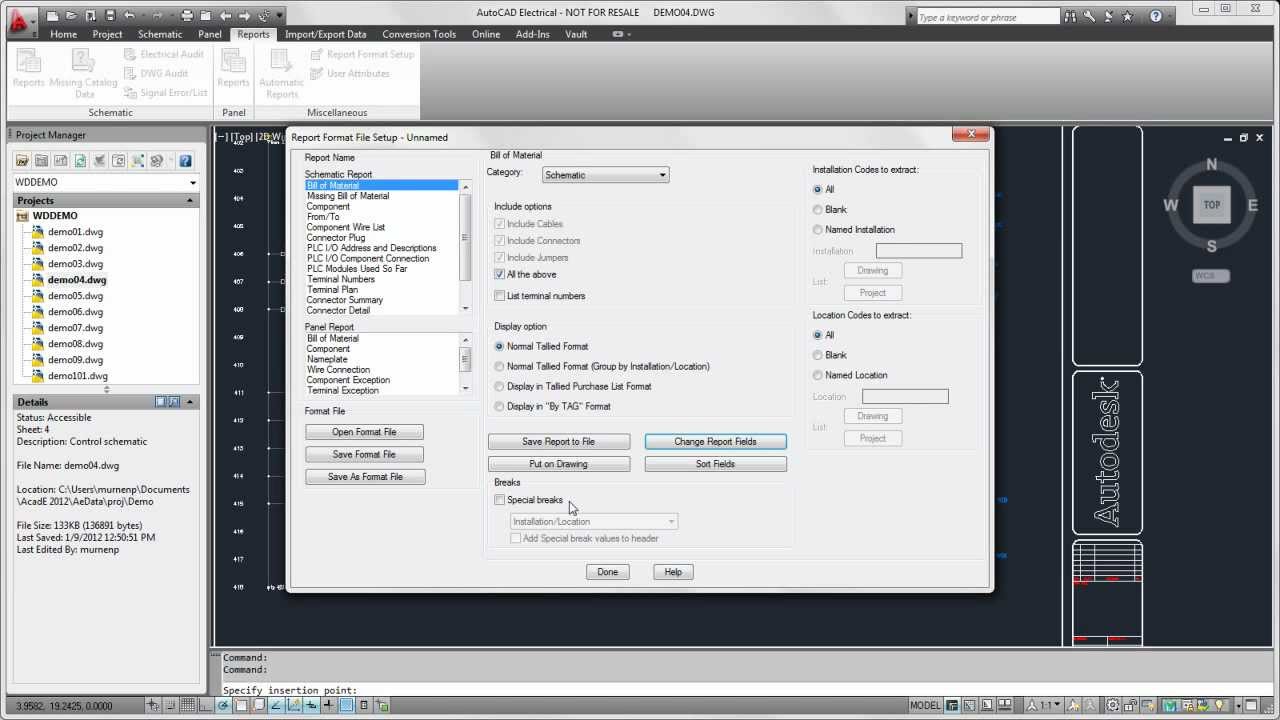Image resolution: width=1280 pixels, height=720 pixels.
Task: Click the star Favorites icon in the title bar
Action: coord(1128,17)
